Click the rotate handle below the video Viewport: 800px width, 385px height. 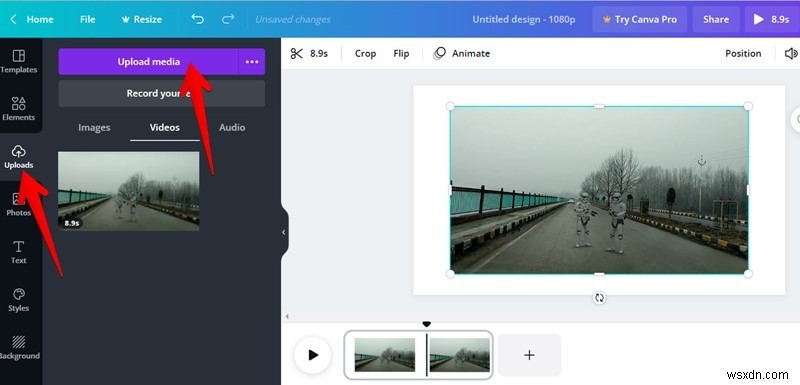pyautogui.click(x=599, y=298)
